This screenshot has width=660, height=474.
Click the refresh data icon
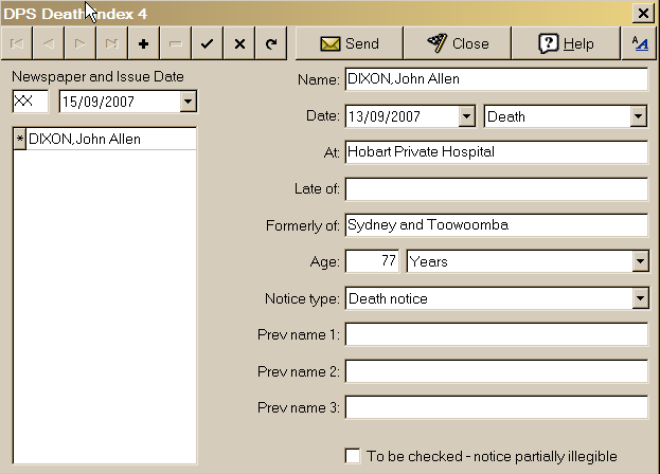(x=271, y=44)
